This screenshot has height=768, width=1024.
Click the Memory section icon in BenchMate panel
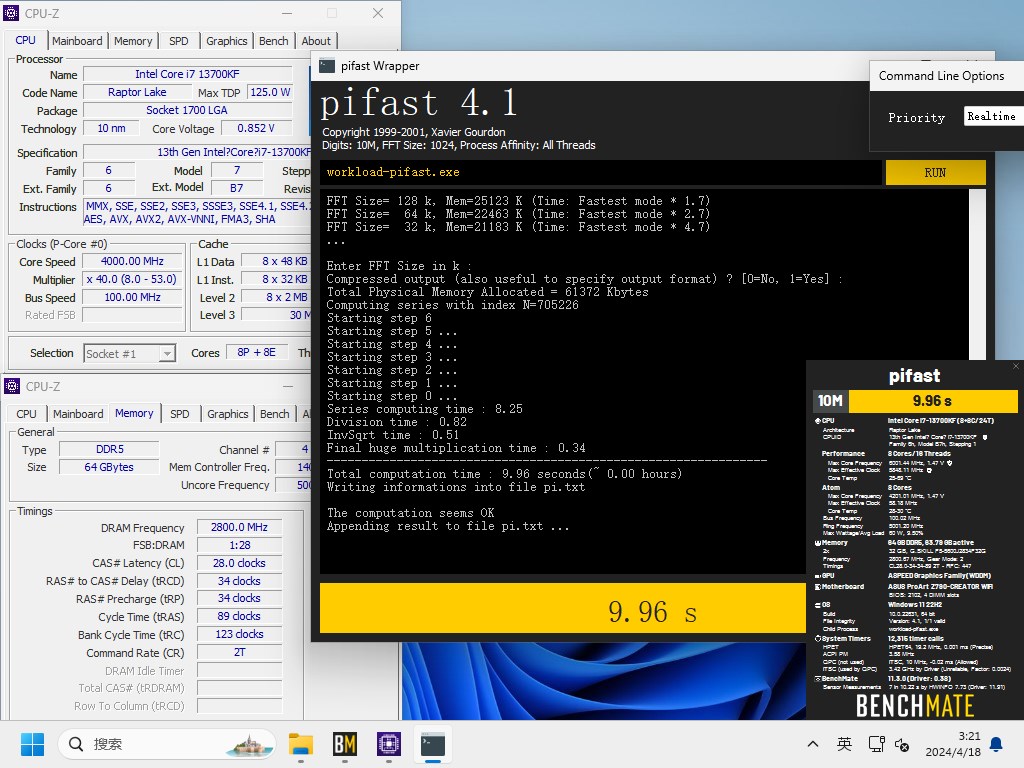click(818, 543)
